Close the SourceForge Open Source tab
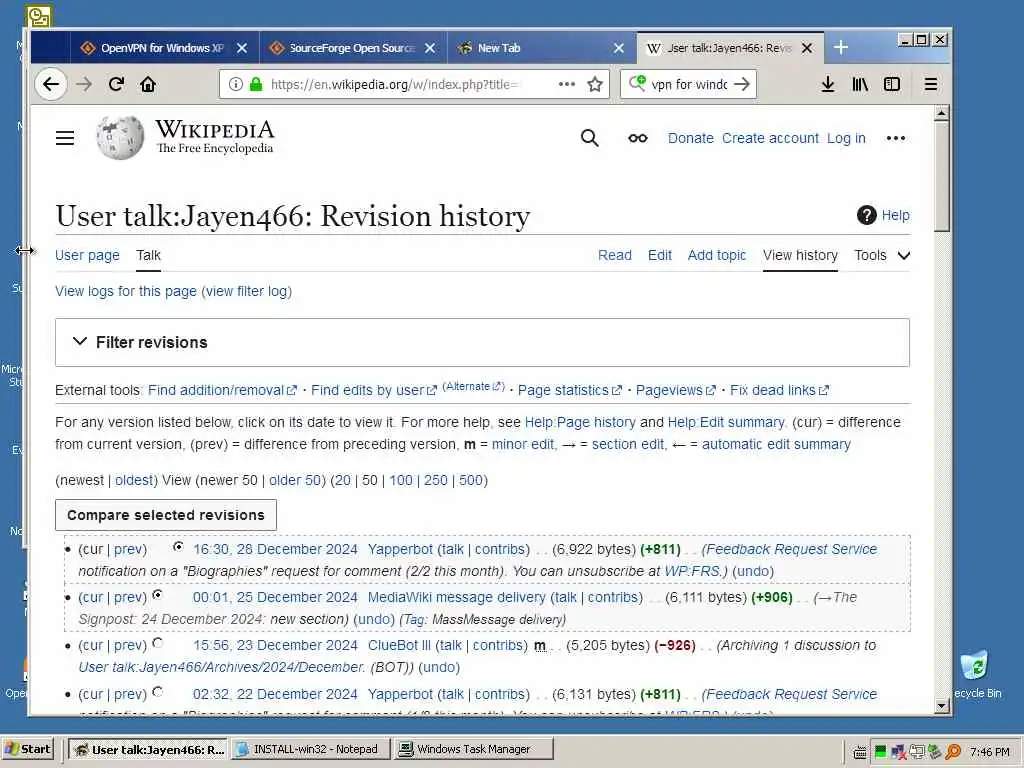 (430, 48)
